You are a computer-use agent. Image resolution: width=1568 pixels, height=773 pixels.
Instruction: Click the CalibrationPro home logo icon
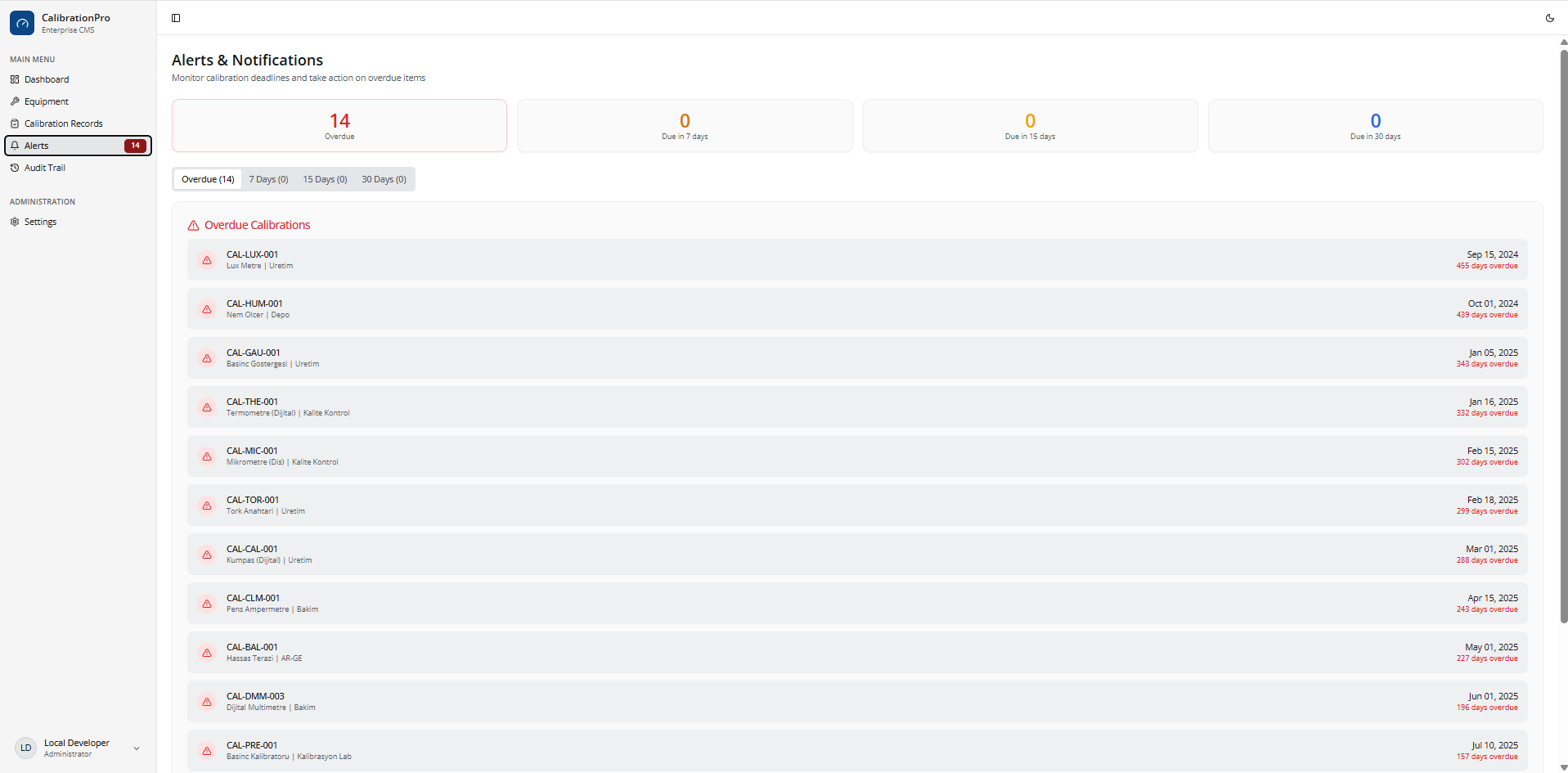pos(22,22)
